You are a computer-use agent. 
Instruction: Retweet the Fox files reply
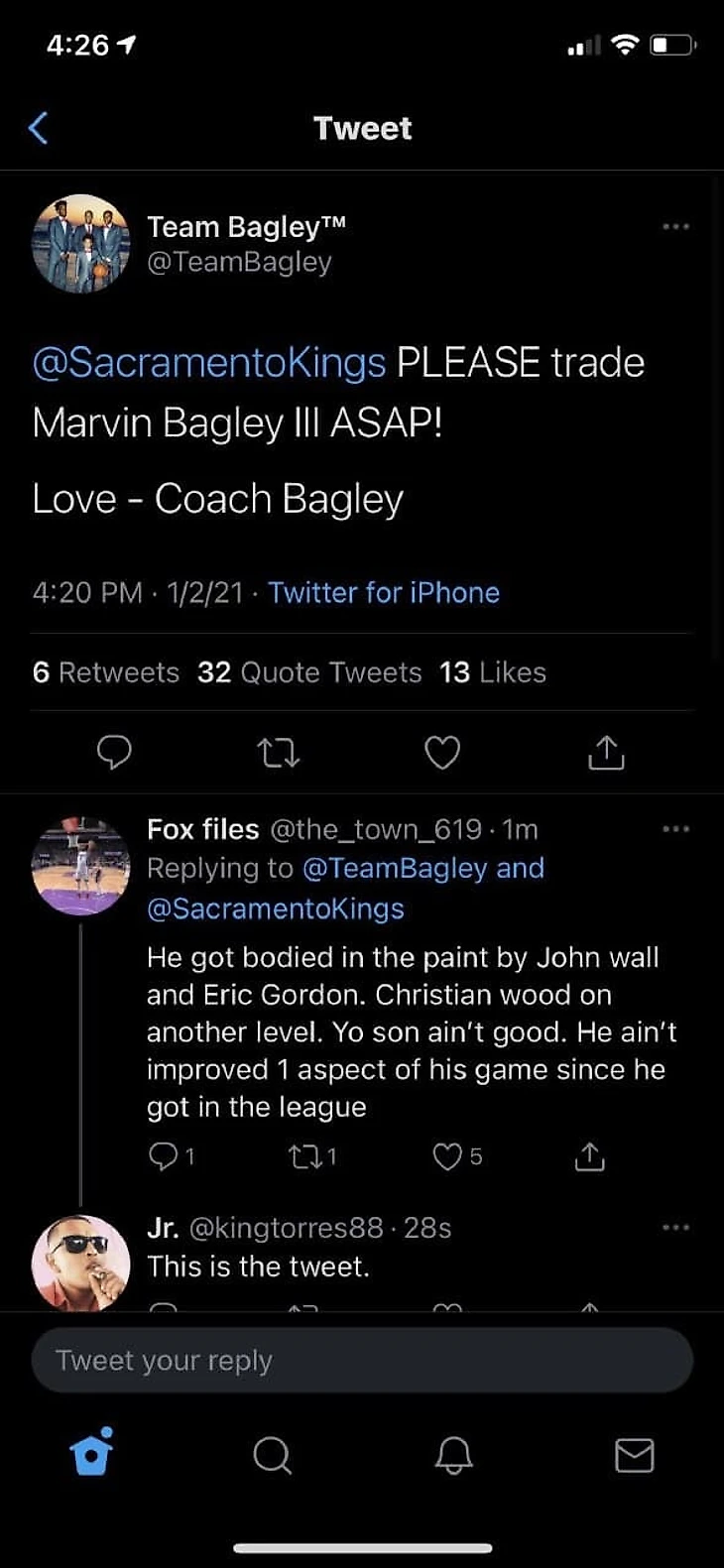[x=303, y=1156]
